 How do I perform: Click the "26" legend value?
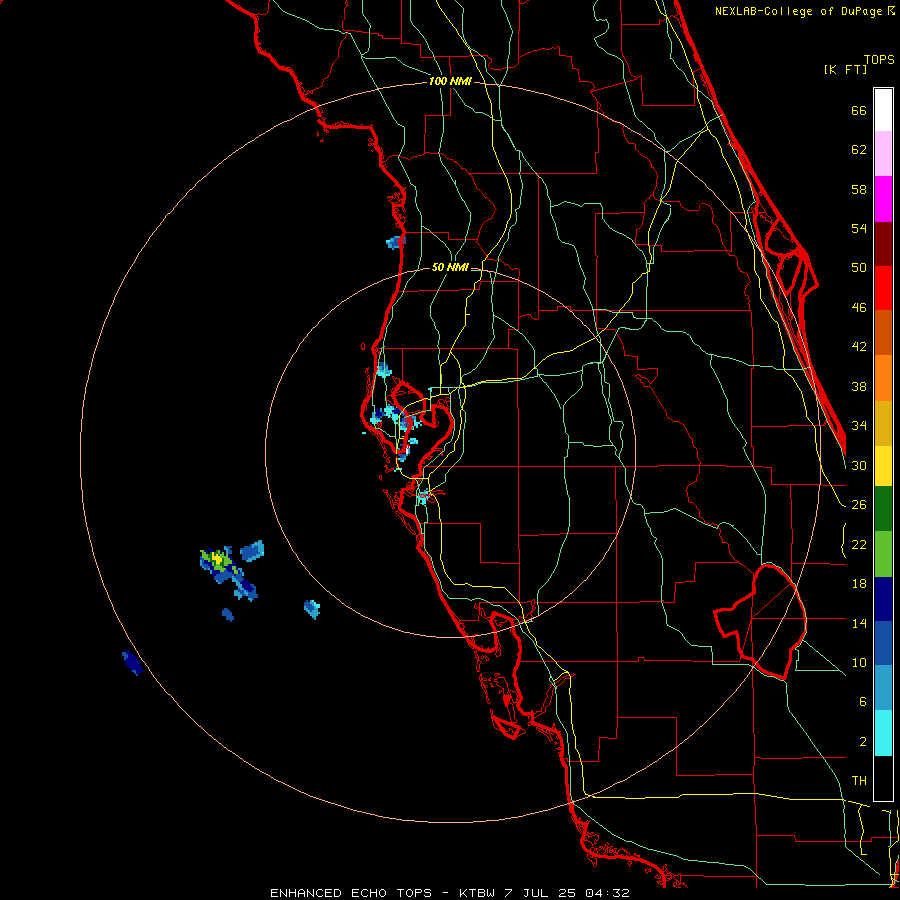point(859,505)
